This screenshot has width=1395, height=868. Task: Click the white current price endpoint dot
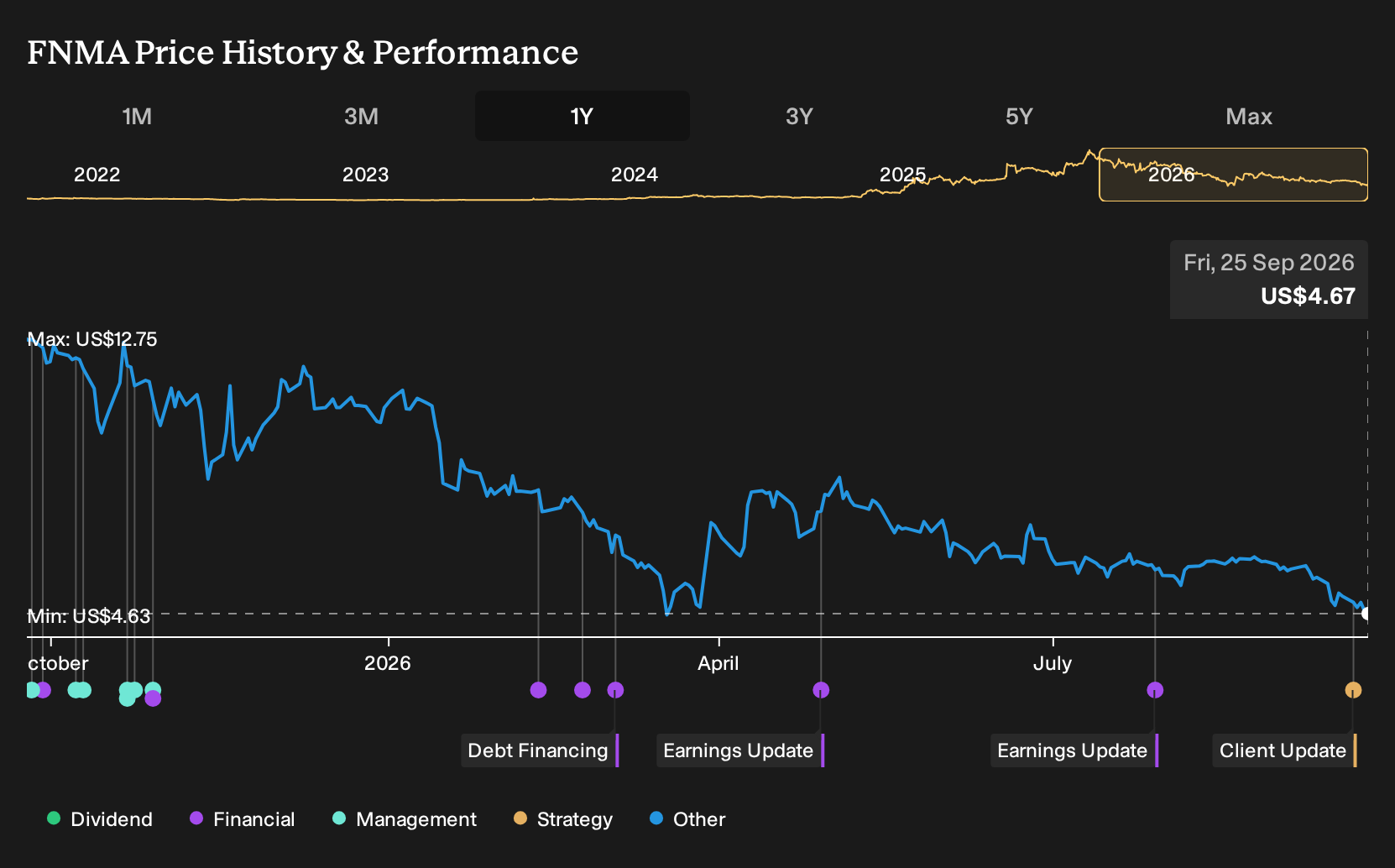point(1366,614)
